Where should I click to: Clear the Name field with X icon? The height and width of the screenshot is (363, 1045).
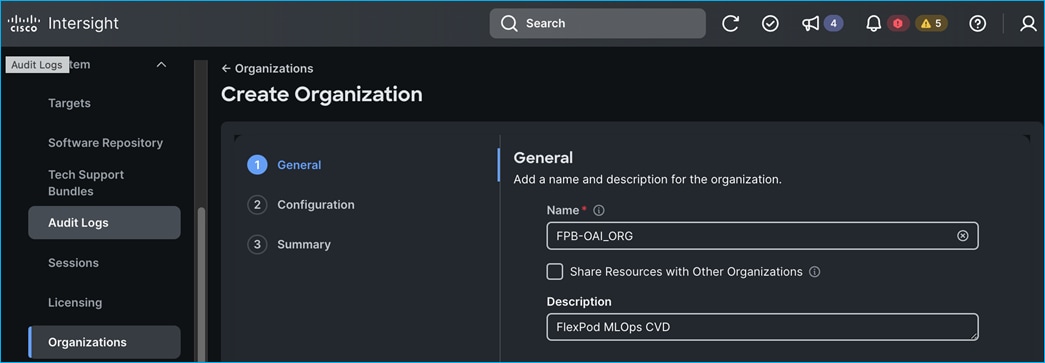point(962,236)
